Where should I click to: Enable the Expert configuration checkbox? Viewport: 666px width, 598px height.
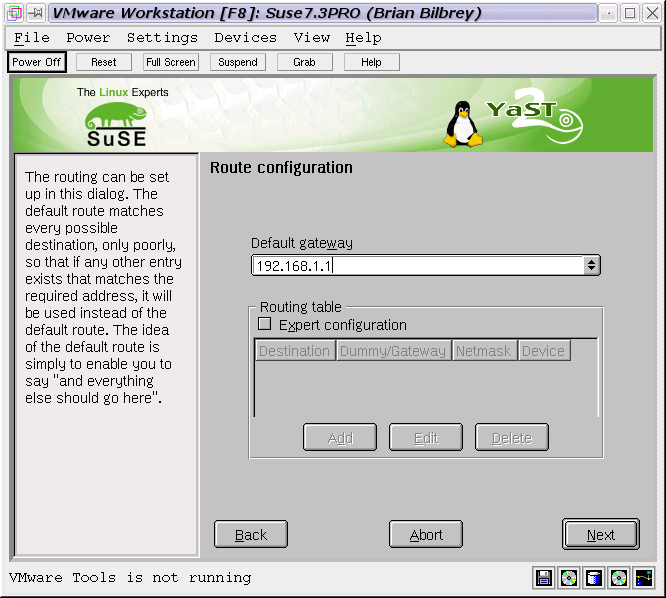coord(265,324)
